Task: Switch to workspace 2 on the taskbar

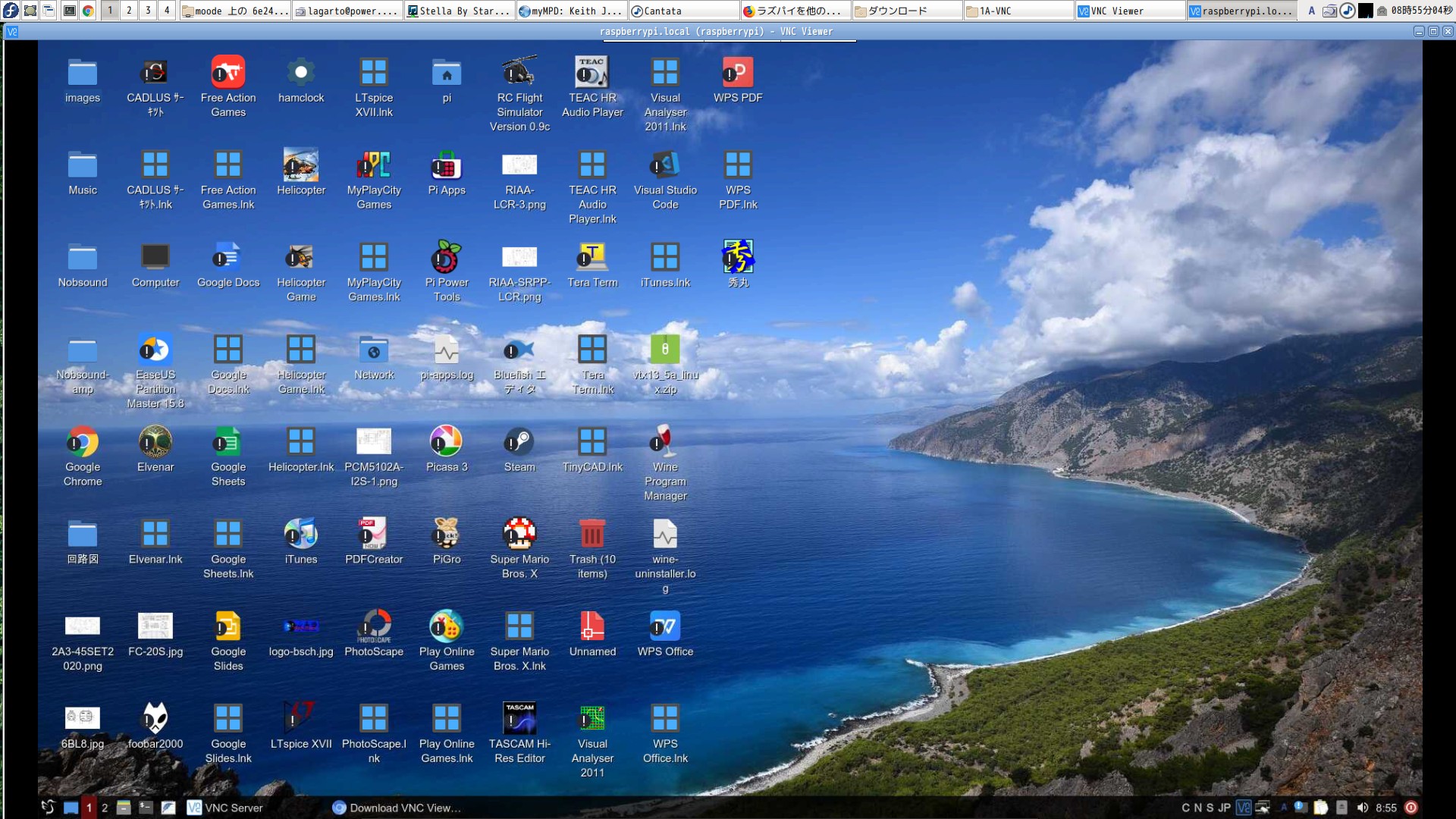Action: tap(103, 808)
